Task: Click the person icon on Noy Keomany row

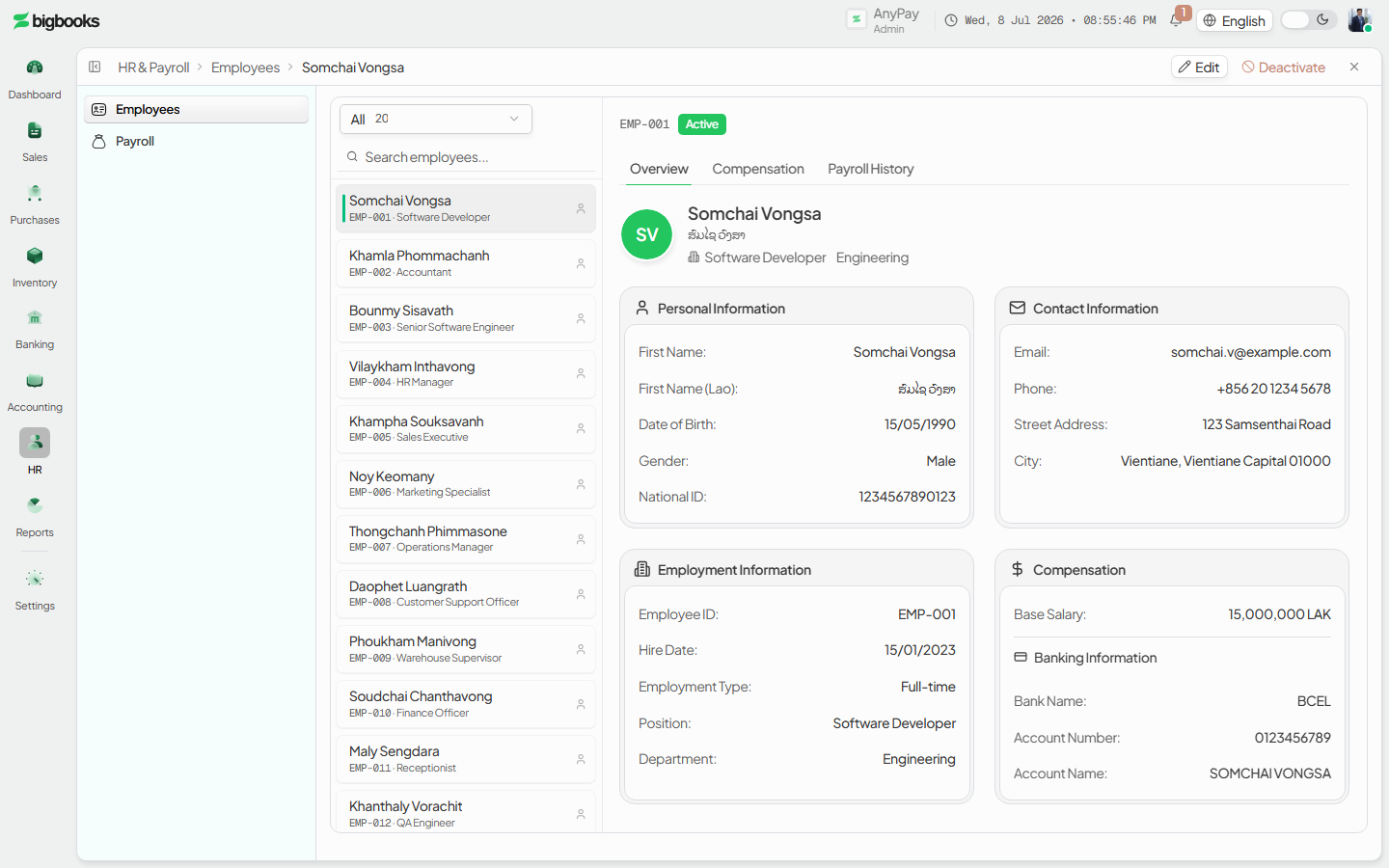Action: tap(581, 484)
